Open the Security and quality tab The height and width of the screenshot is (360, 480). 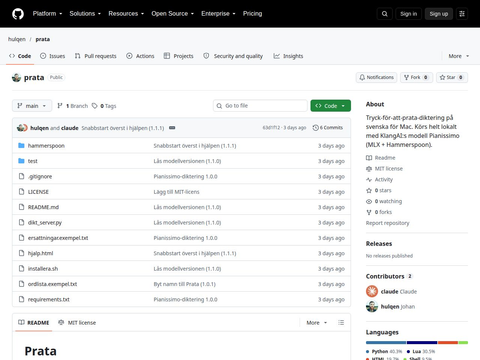click(233, 56)
